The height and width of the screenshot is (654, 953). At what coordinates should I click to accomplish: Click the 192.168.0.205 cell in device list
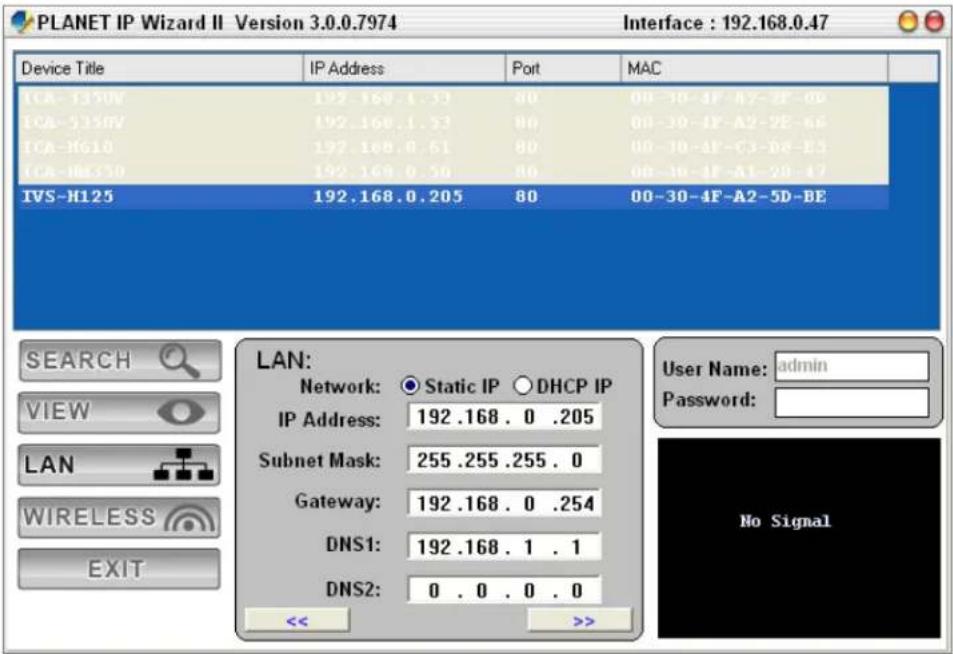(x=388, y=197)
